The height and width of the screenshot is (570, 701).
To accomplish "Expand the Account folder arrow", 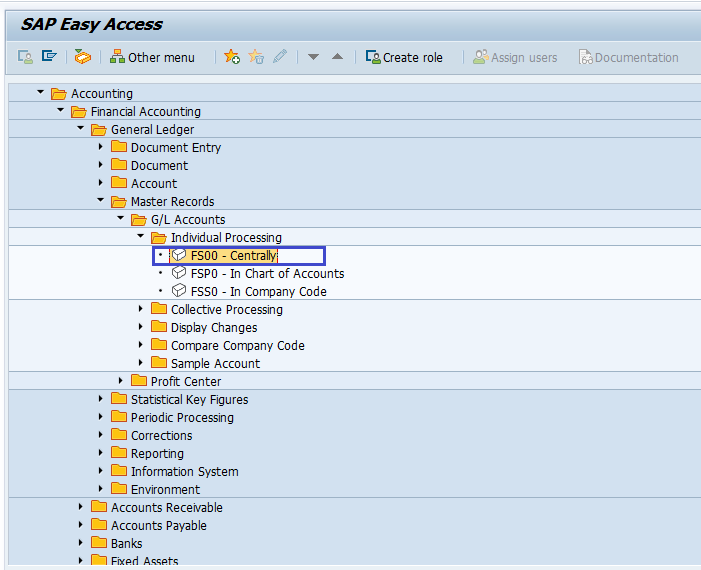I will point(101,182).
